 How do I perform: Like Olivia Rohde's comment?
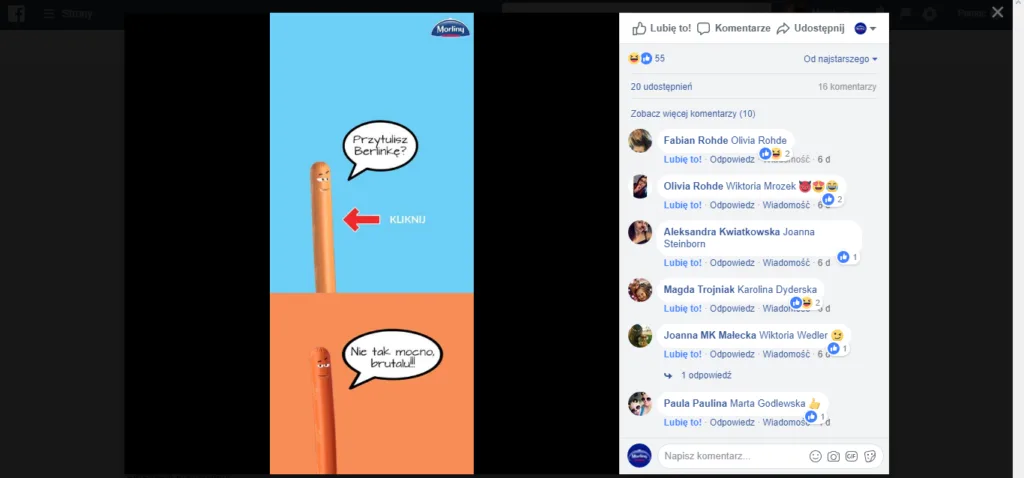(682, 205)
